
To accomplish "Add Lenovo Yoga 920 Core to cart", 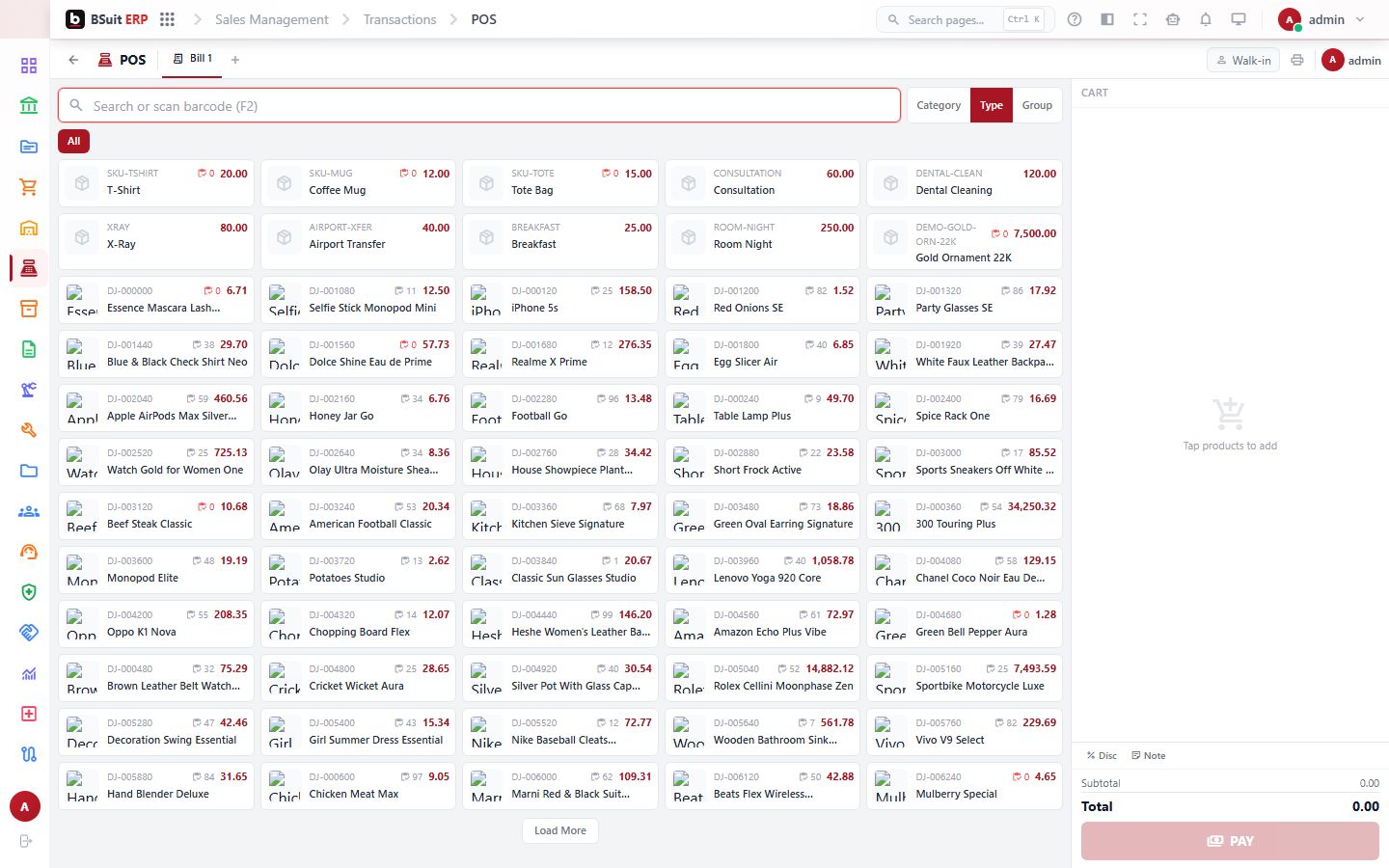I will pos(762,569).
